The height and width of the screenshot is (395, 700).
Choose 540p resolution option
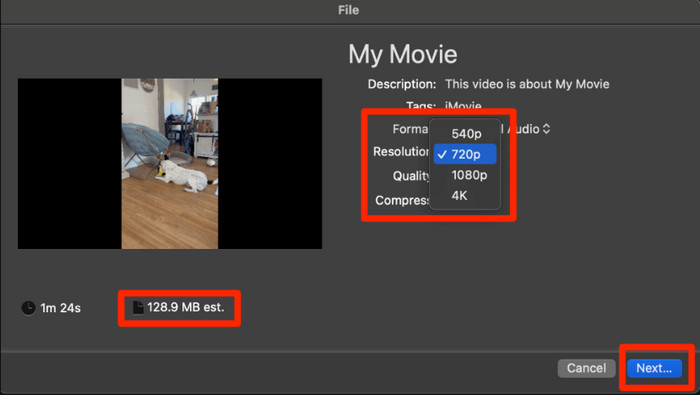(465, 133)
